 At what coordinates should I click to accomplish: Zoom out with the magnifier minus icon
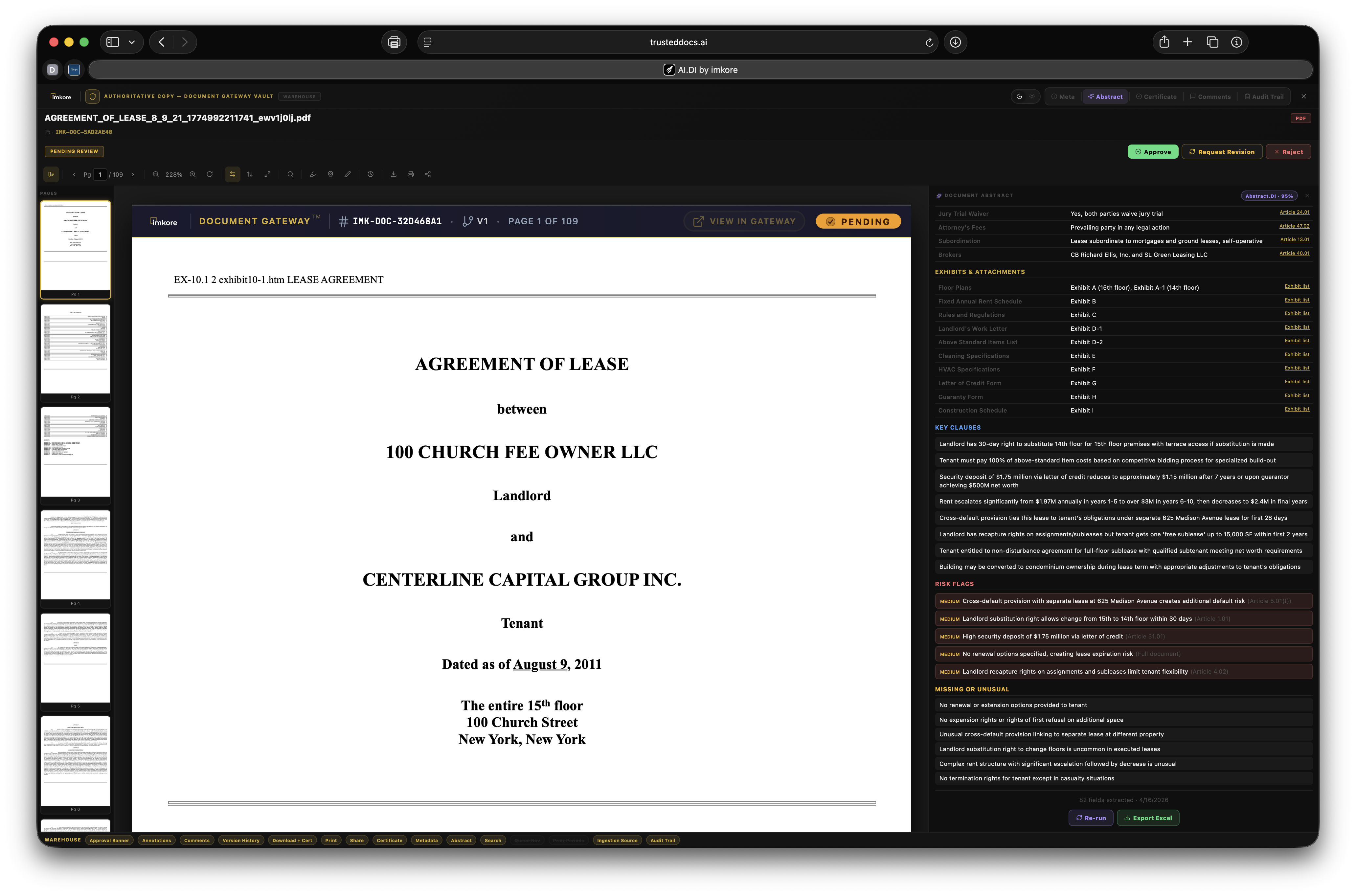pos(155,174)
